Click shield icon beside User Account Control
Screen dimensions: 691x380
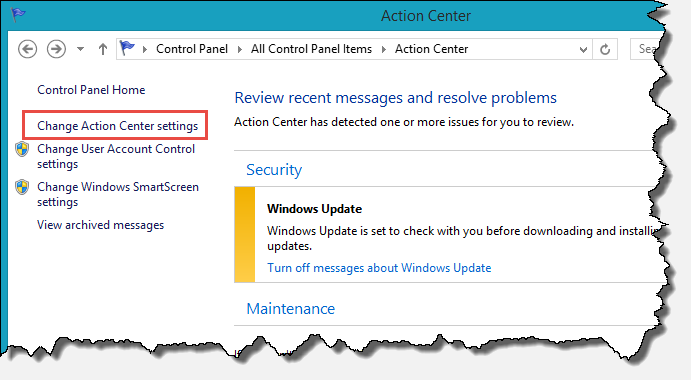(x=22, y=149)
